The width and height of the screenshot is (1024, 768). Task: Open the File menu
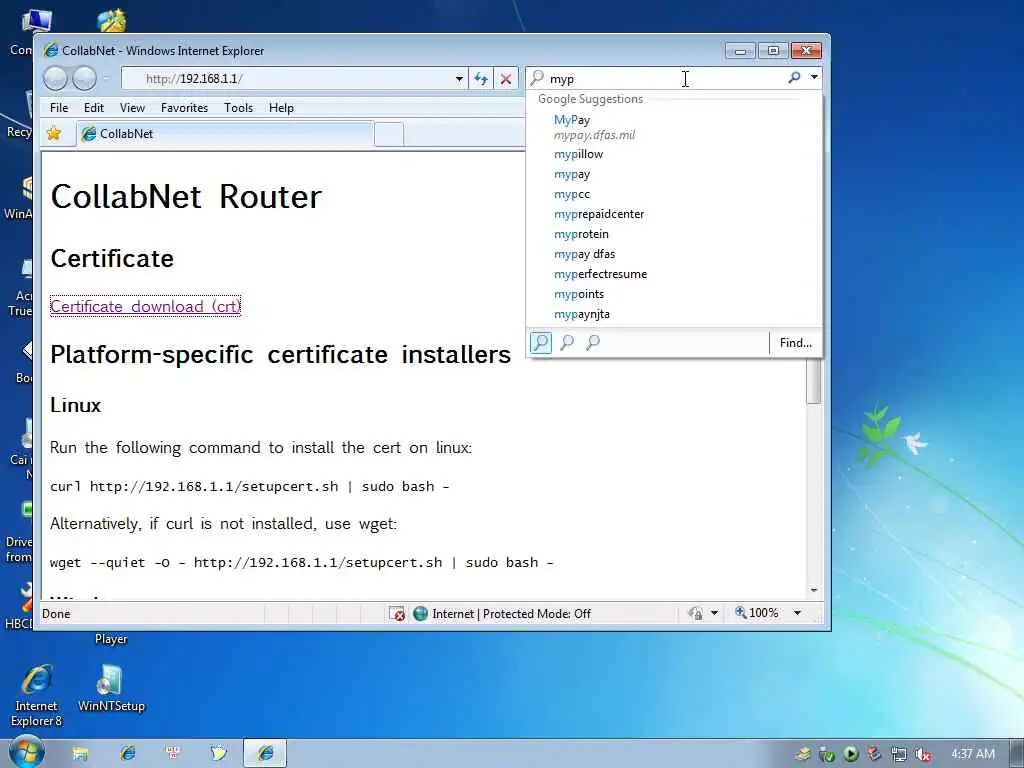[59, 108]
